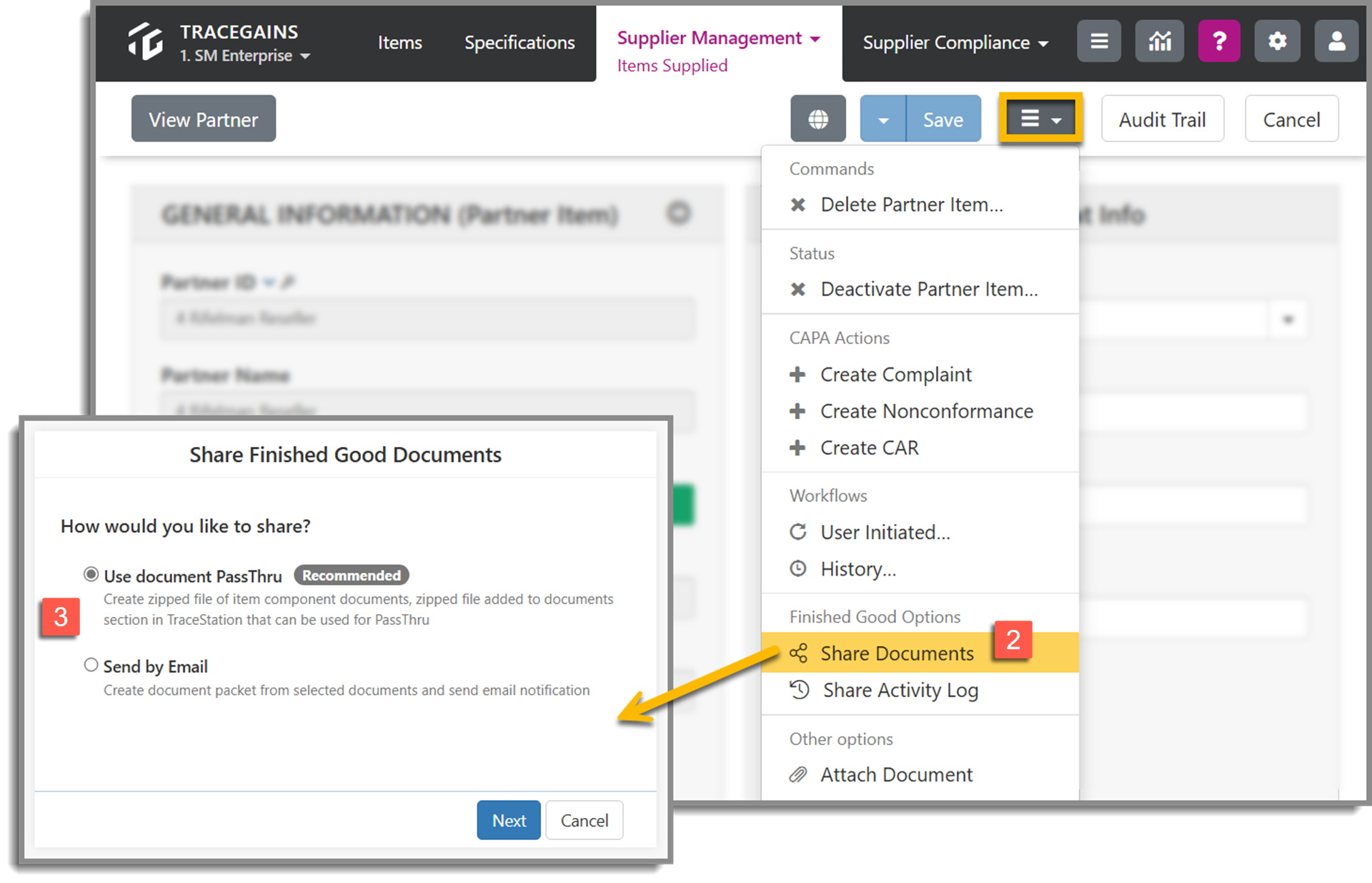The image size is (1372, 883).
Task: Click the share icon beside Share Documents
Action: pyautogui.click(x=798, y=653)
